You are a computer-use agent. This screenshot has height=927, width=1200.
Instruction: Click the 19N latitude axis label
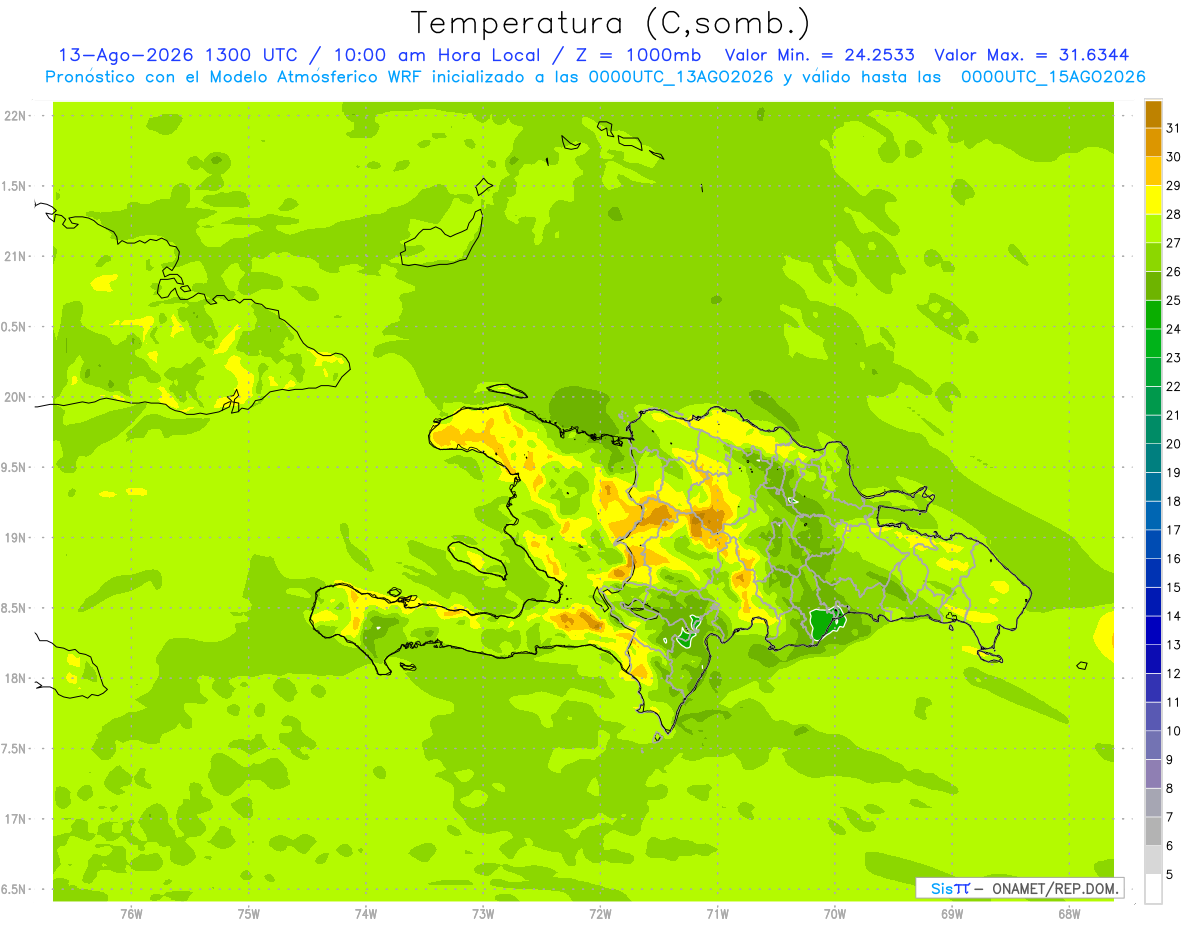coord(15,538)
